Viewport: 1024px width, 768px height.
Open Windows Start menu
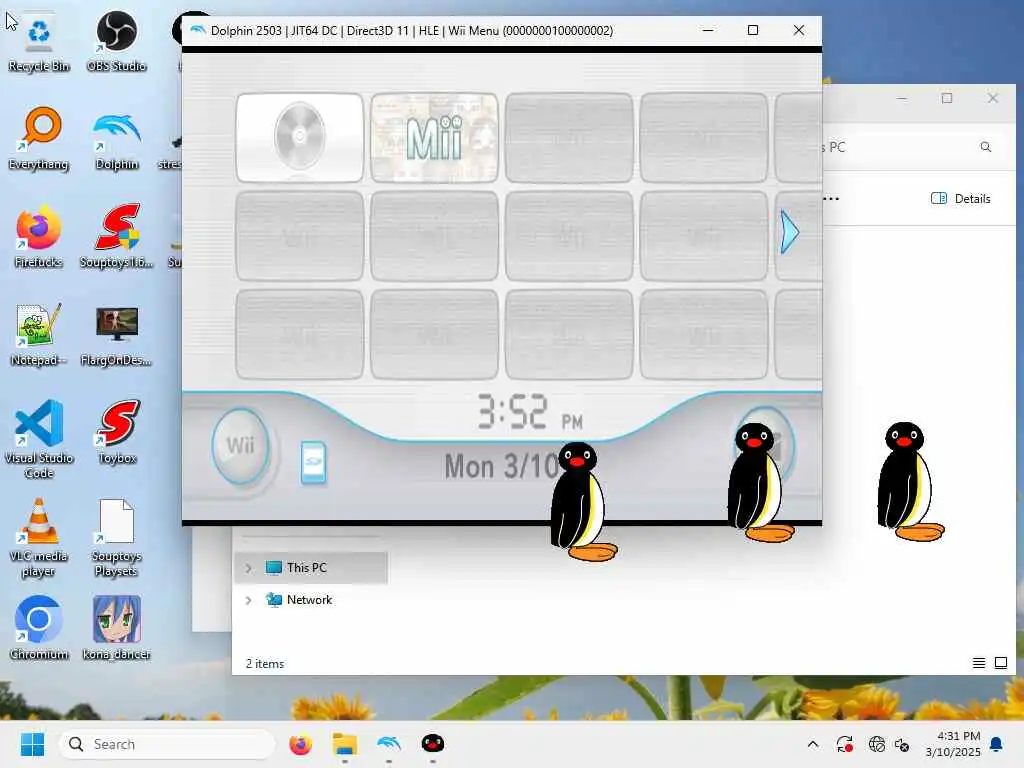32,744
